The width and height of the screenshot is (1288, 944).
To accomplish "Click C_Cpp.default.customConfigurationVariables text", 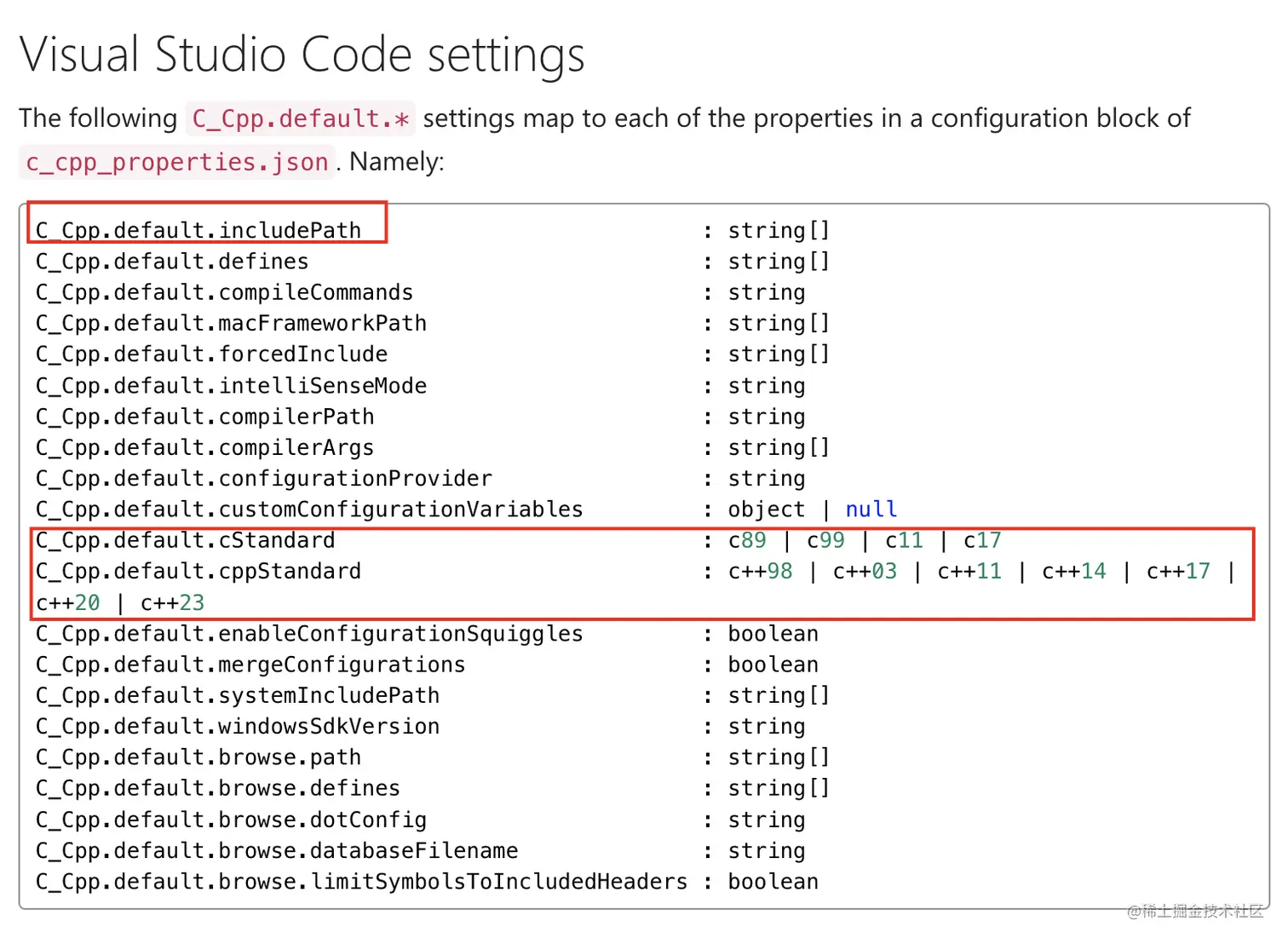I will pos(309,509).
